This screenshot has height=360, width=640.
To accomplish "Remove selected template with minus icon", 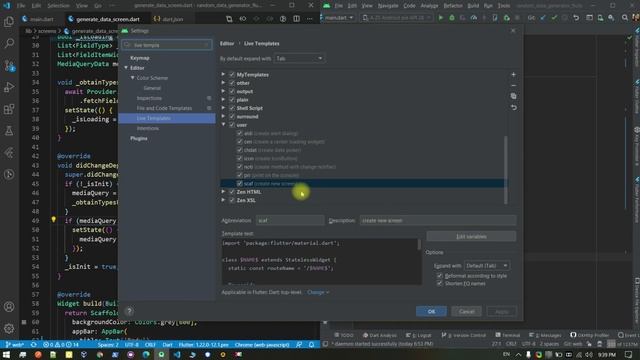I will pyautogui.click(x=513, y=85).
